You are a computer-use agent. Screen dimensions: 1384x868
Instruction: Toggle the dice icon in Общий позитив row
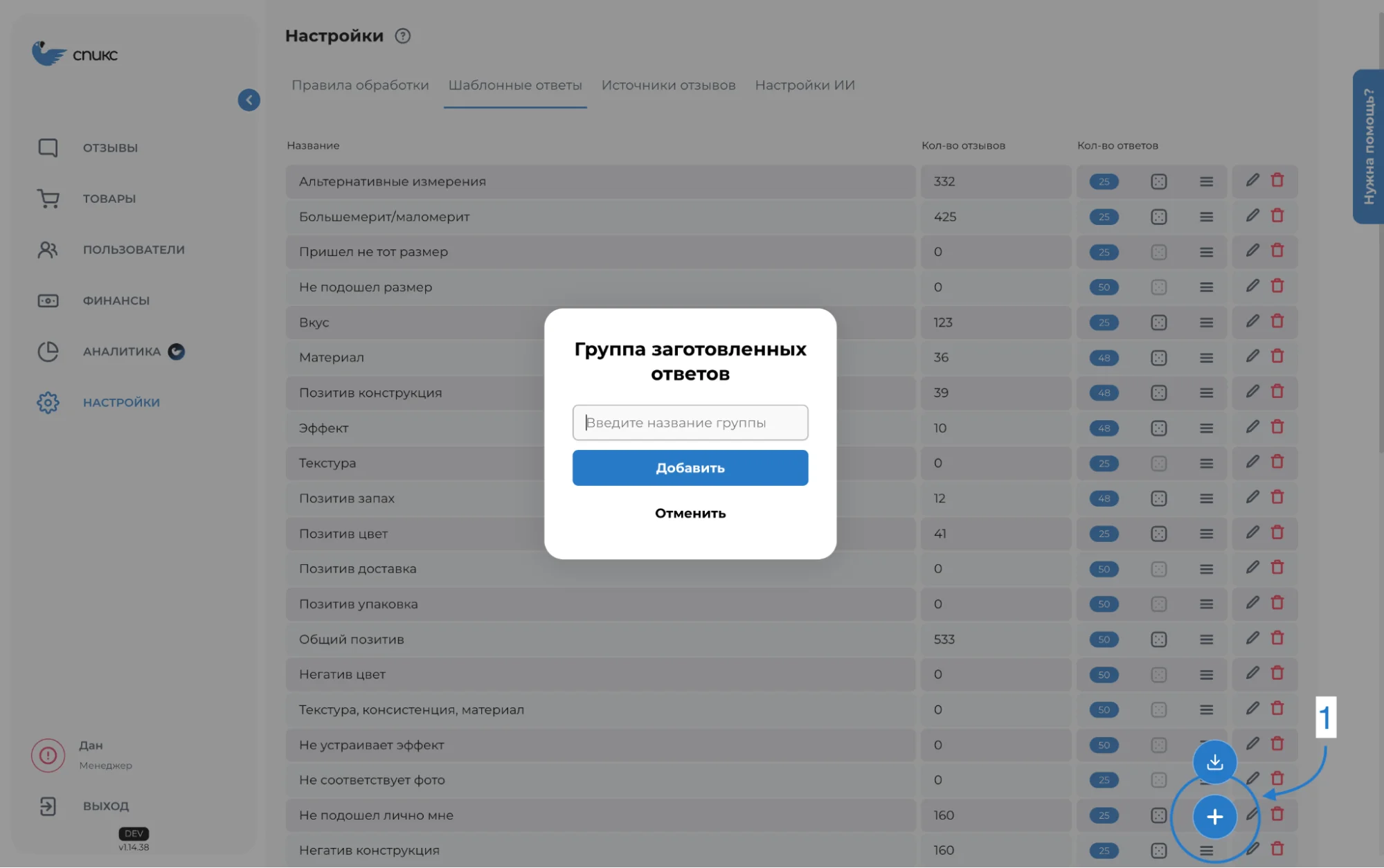(1158, 640)
